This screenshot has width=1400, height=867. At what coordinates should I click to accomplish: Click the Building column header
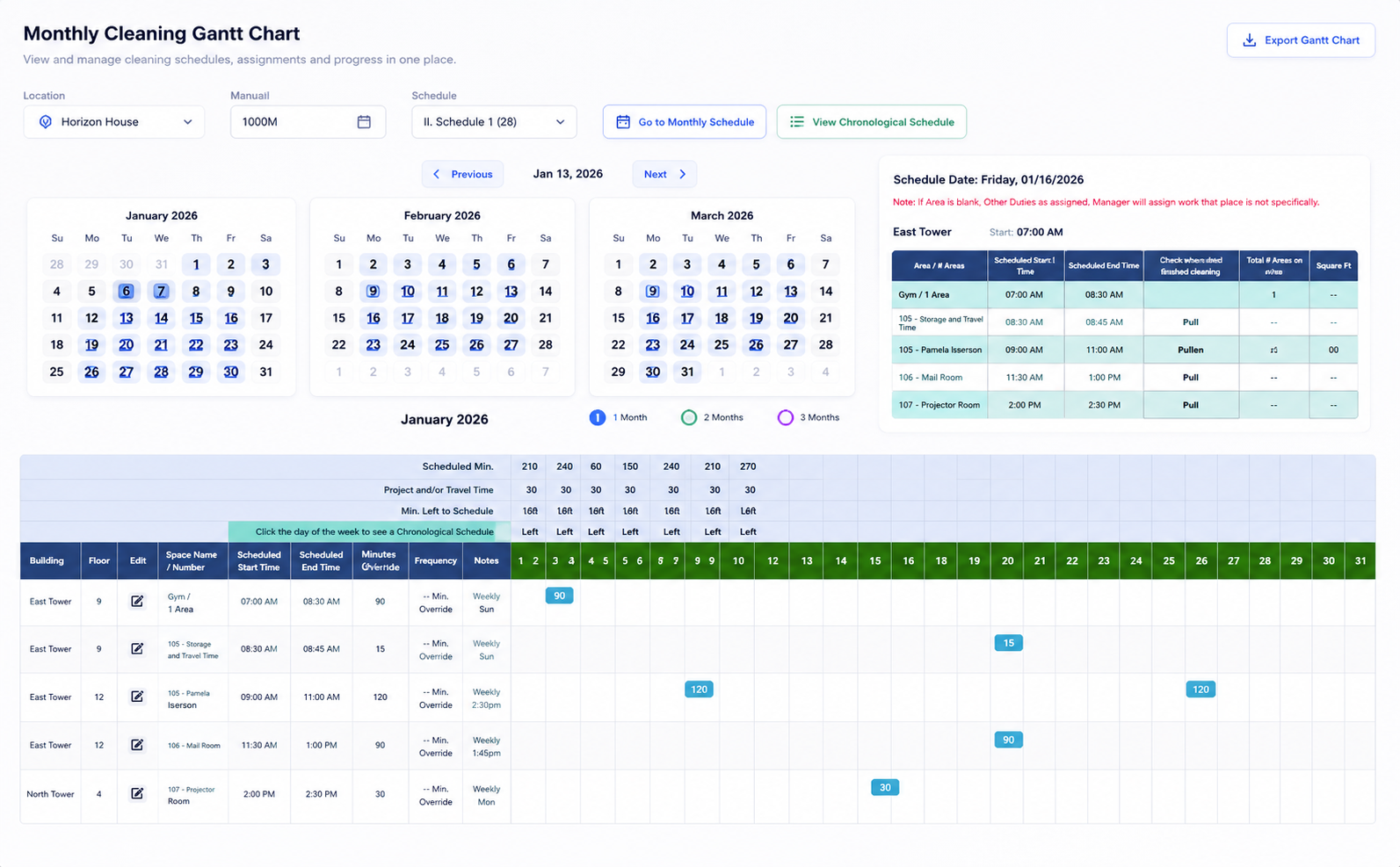(50, 560)
